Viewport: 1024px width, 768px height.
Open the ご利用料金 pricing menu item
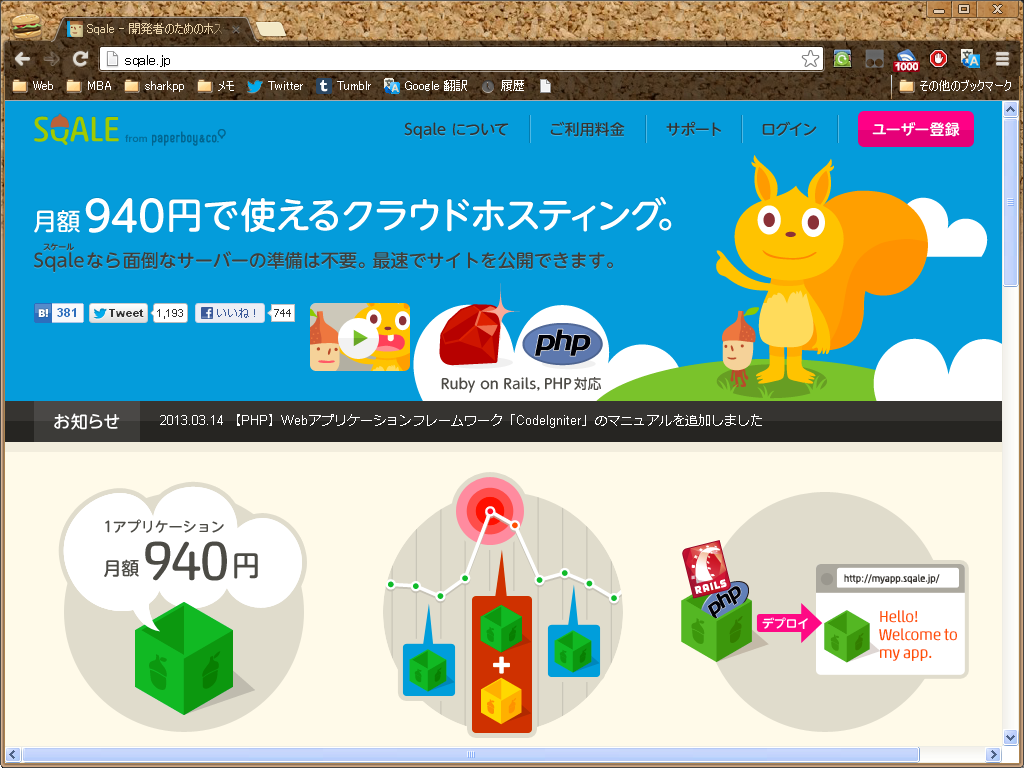click(587, 129)
